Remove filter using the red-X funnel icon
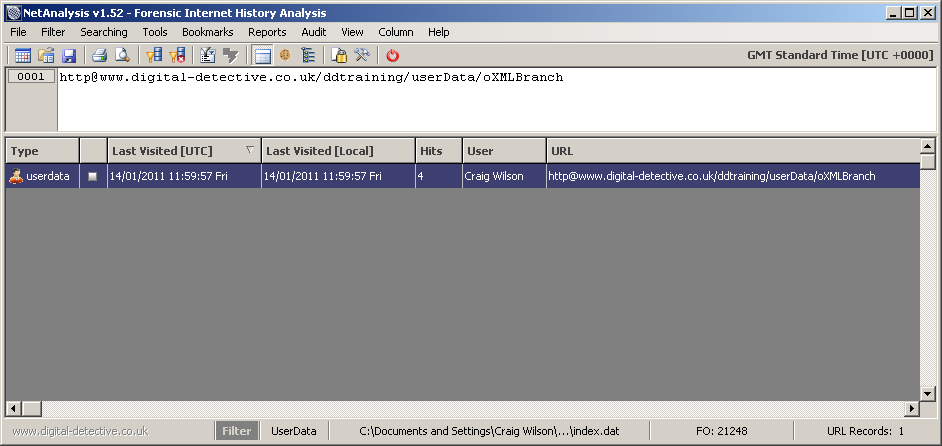The width and height of the screenshot is (942, 446). [x=177, y=56]
